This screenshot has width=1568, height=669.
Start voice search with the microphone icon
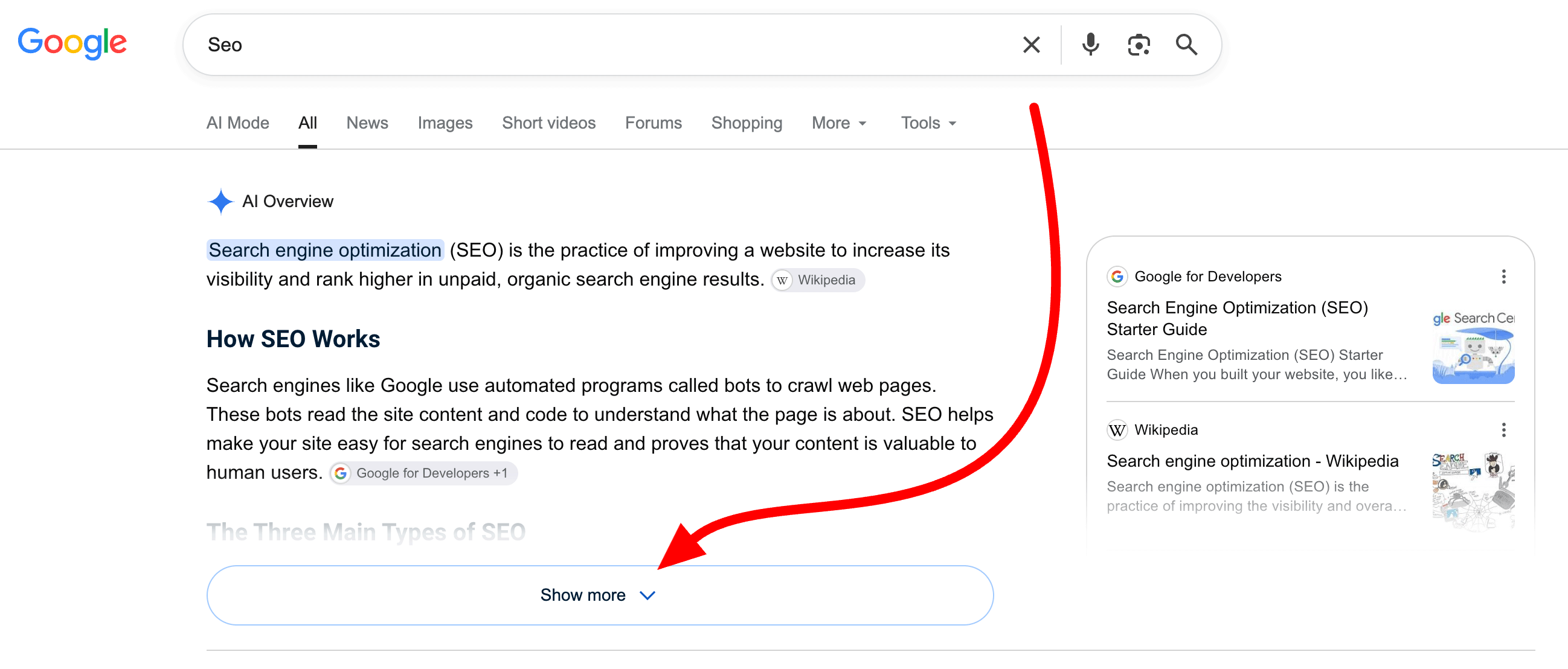coord(1090,45)
